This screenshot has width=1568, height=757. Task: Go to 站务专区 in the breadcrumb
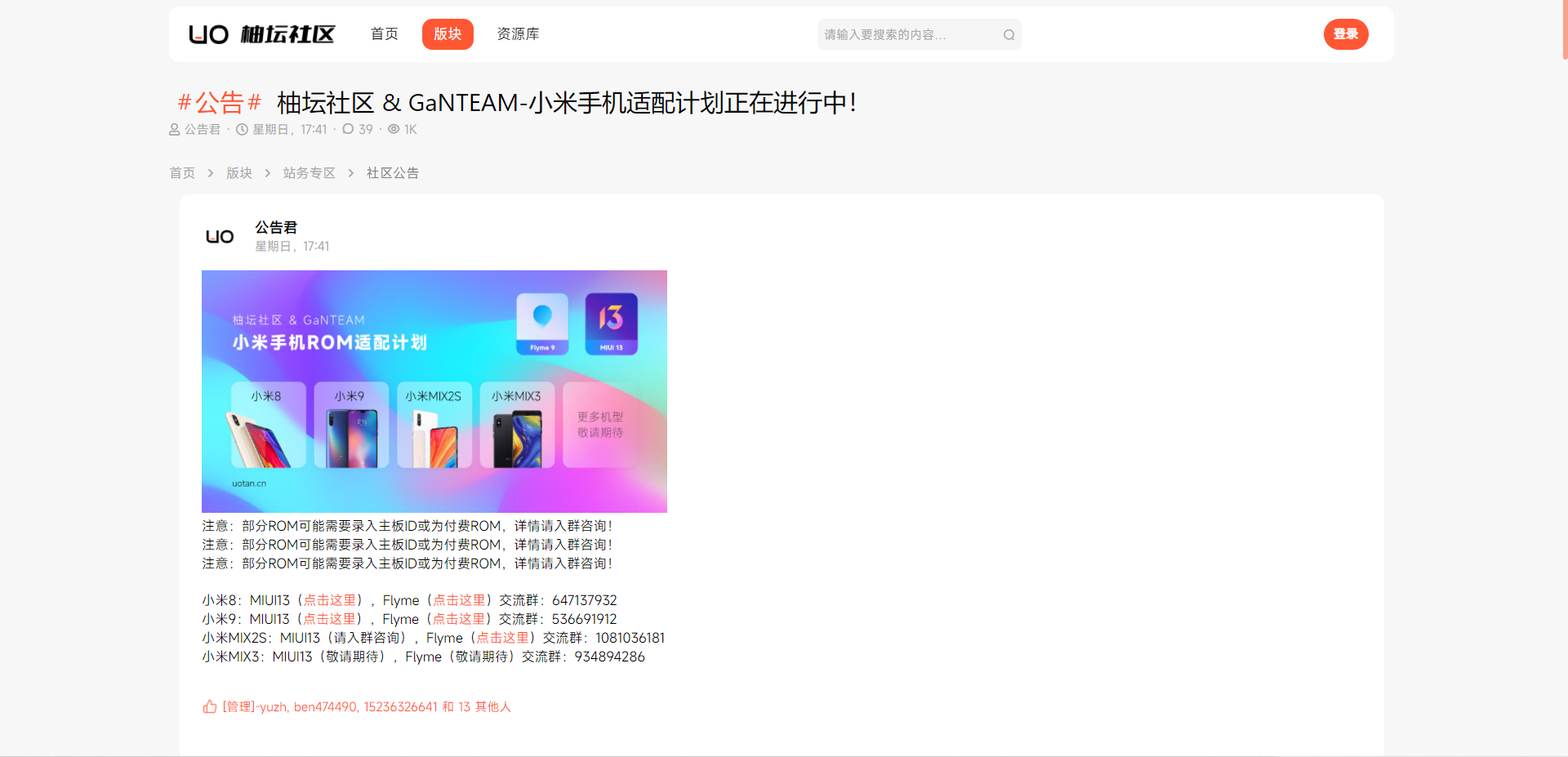coord(310,173)
